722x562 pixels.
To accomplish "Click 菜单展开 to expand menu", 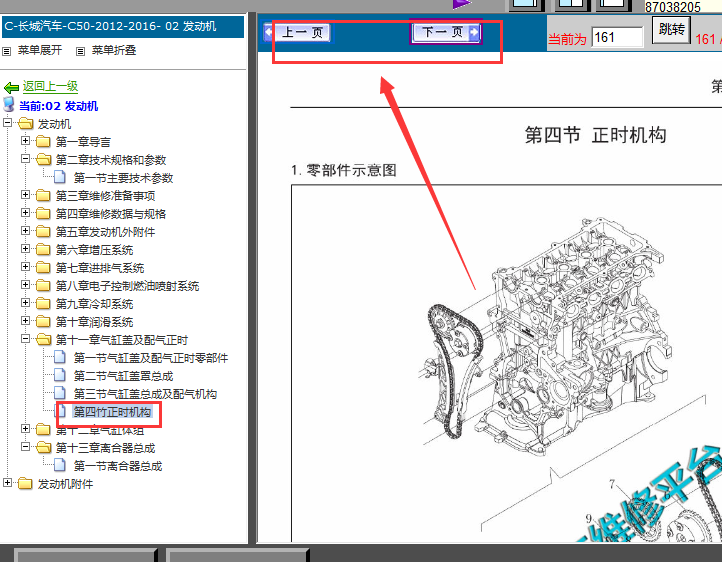I will point(40,50).
